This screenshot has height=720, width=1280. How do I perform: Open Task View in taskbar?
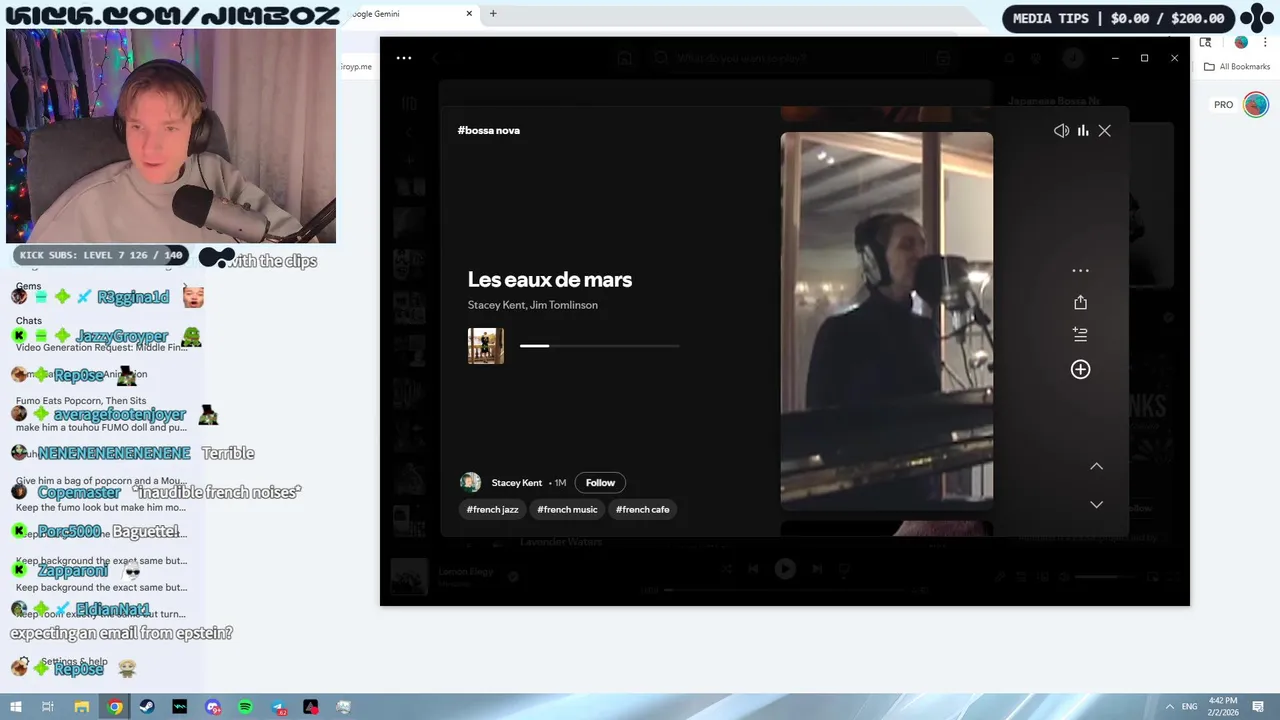click(x=47, y=707)
